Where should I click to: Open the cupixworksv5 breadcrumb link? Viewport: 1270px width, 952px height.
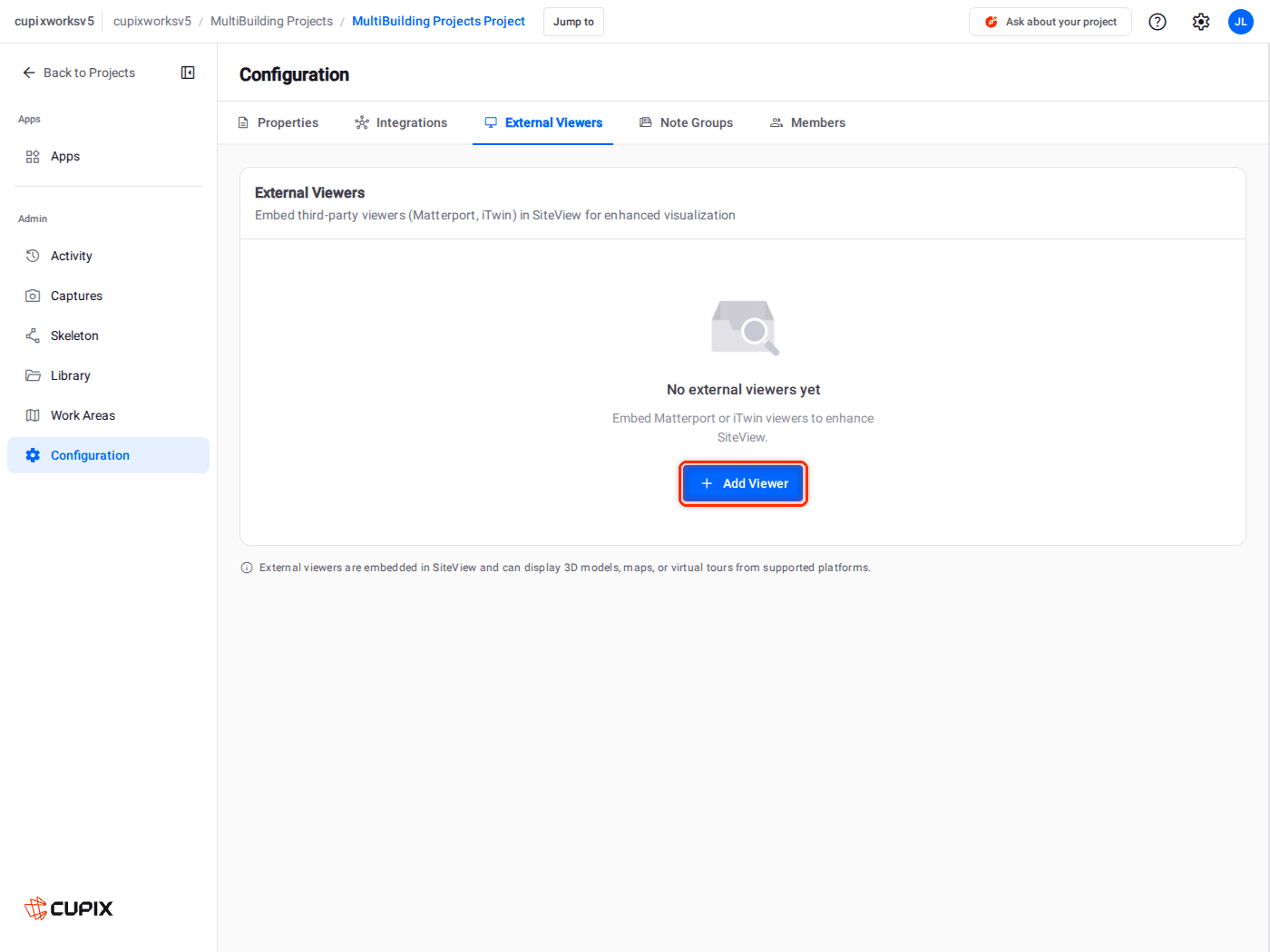[152, 21]
